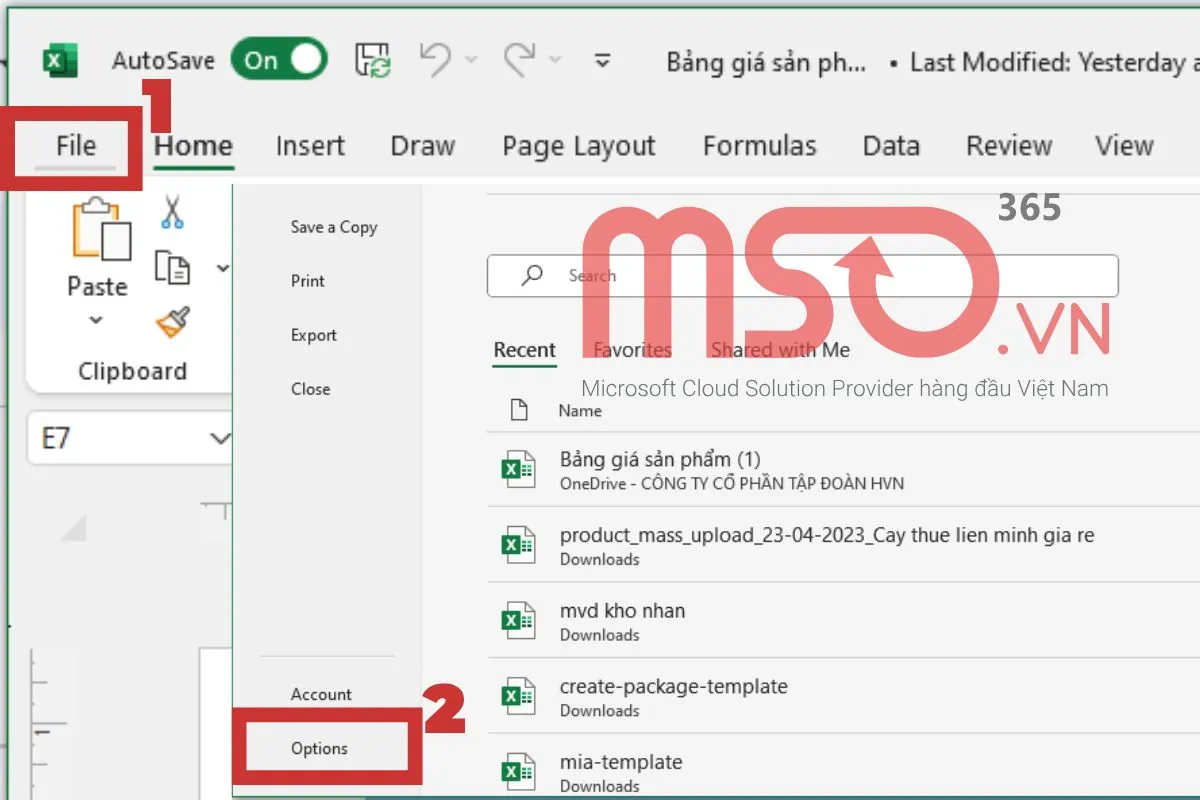Open the File tab
The width and height of the screenshot is (1200, 800).
point(75,146)
